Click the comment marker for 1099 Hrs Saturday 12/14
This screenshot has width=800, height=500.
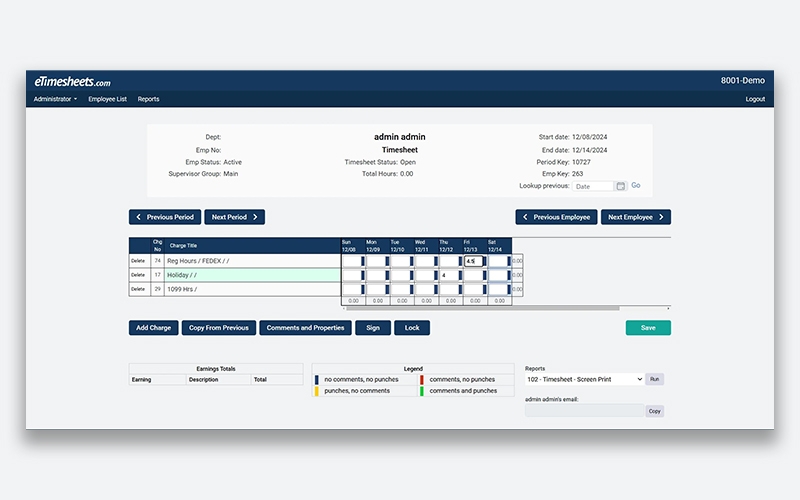coord(509,289)
